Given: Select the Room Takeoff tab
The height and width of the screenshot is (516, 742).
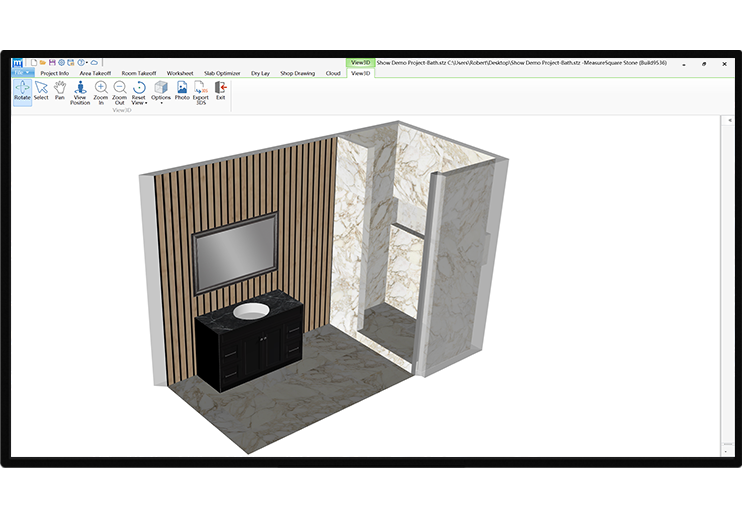Looking at the screenshot, I should click(x=139, y=73).
